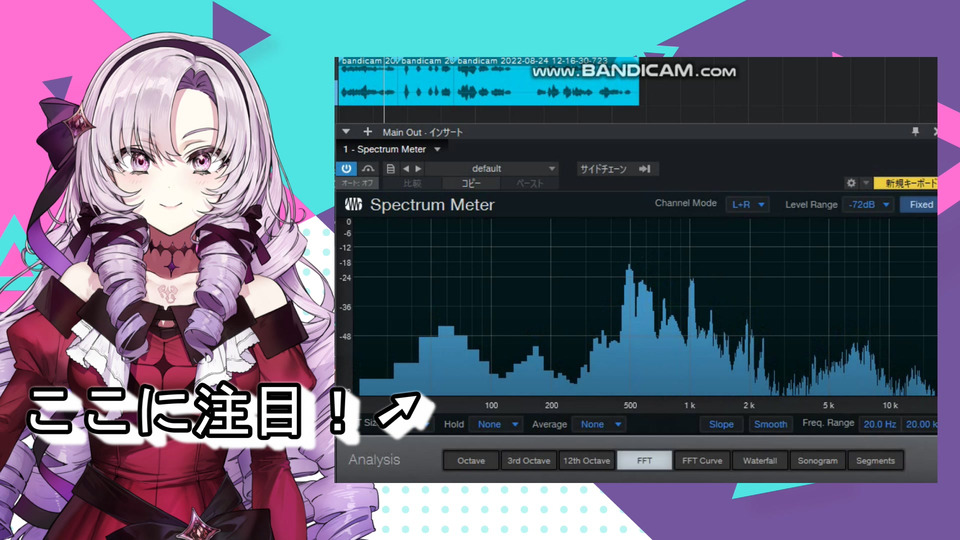Screen dimensions: 960x540
Task: Select the Waterfall analysis mode
Action: 760,460
